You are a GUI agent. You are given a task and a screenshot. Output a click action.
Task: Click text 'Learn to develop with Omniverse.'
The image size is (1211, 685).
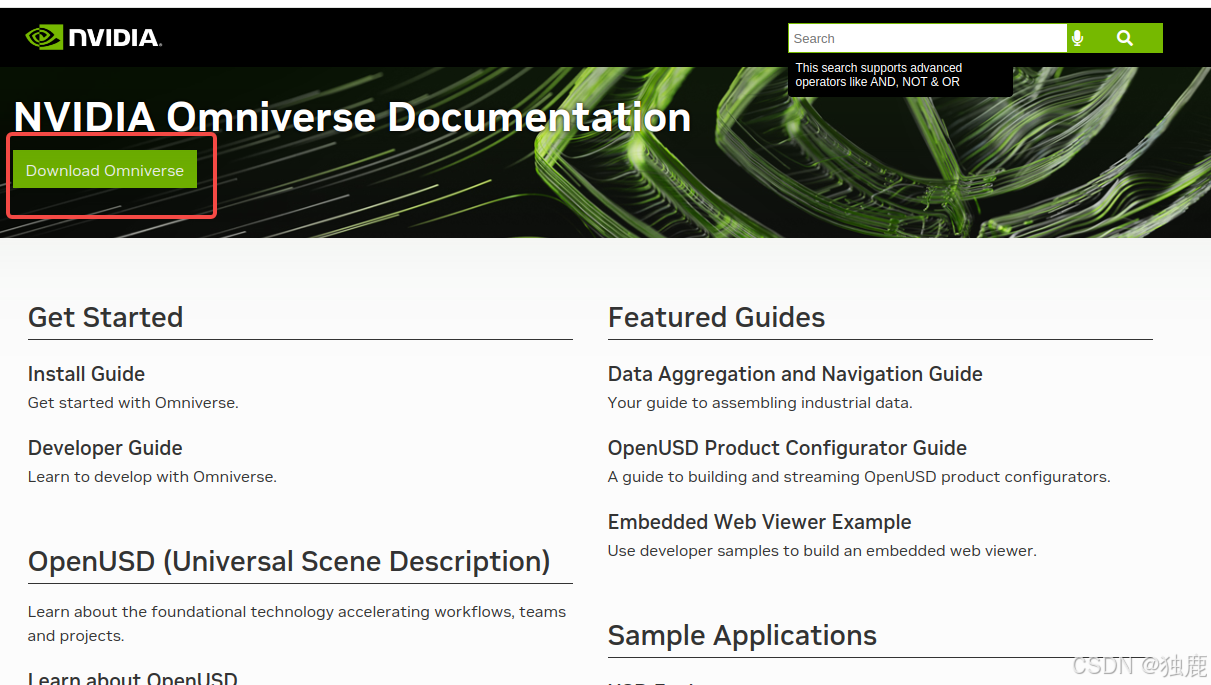click(152, 477)
